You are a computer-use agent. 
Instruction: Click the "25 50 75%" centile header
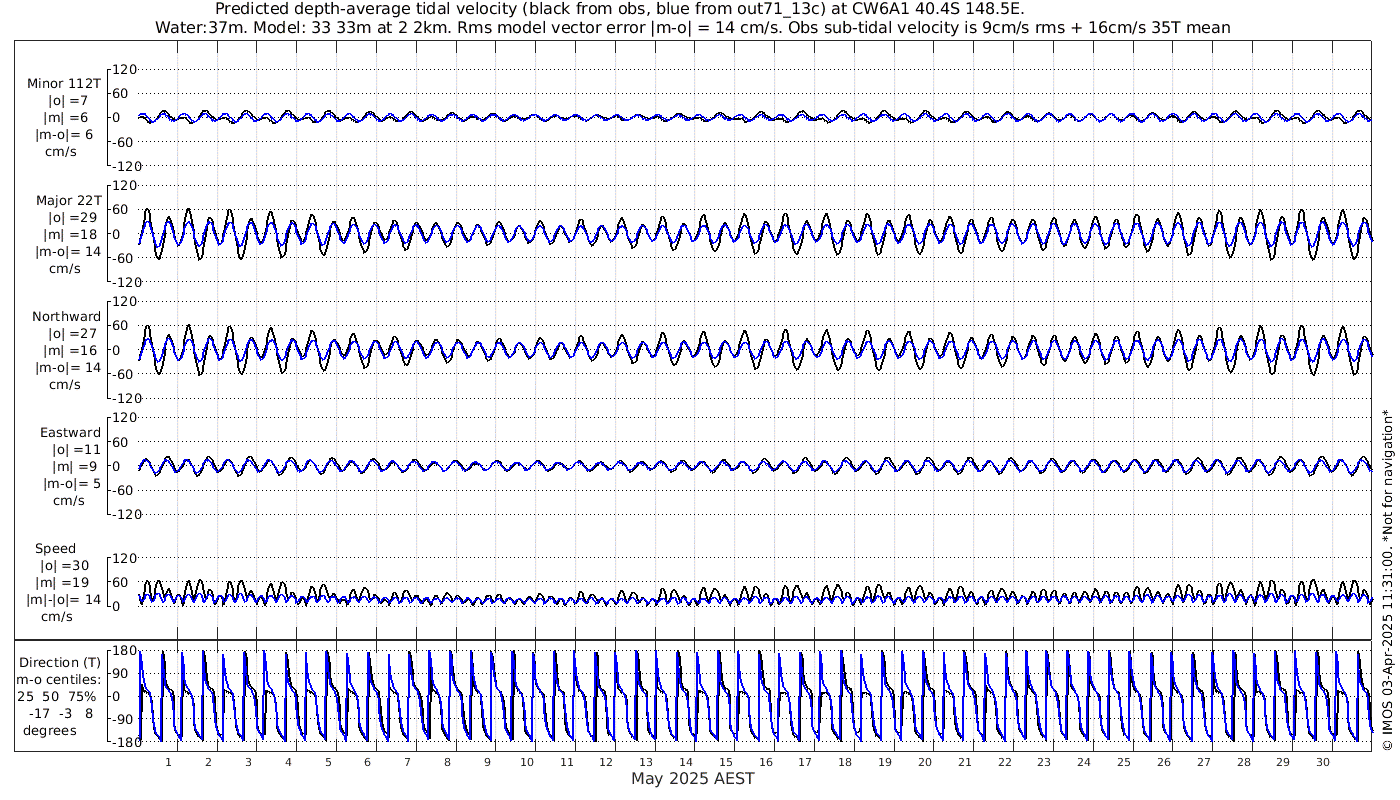click(56, 696)
